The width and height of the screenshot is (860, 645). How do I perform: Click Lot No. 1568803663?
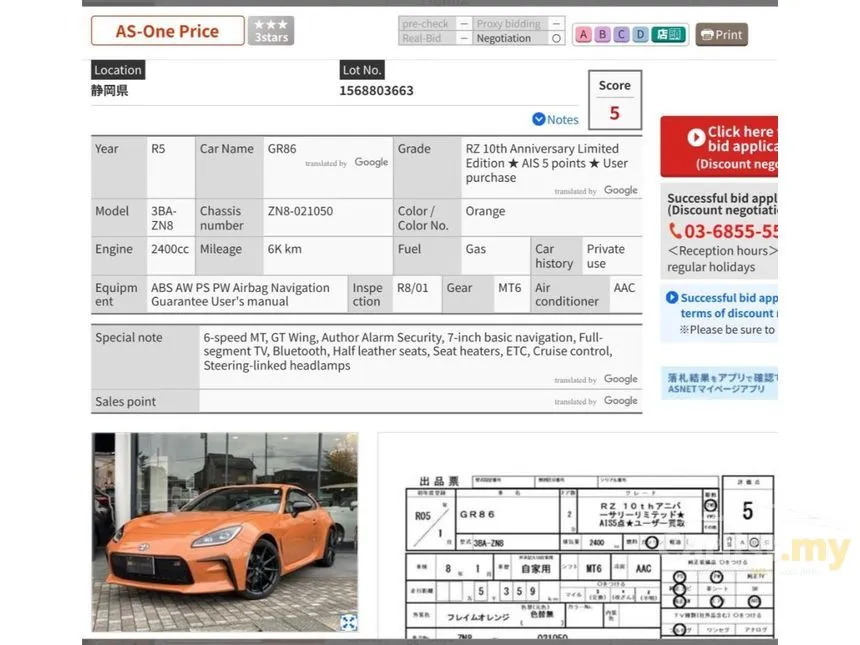click(376, 90)
